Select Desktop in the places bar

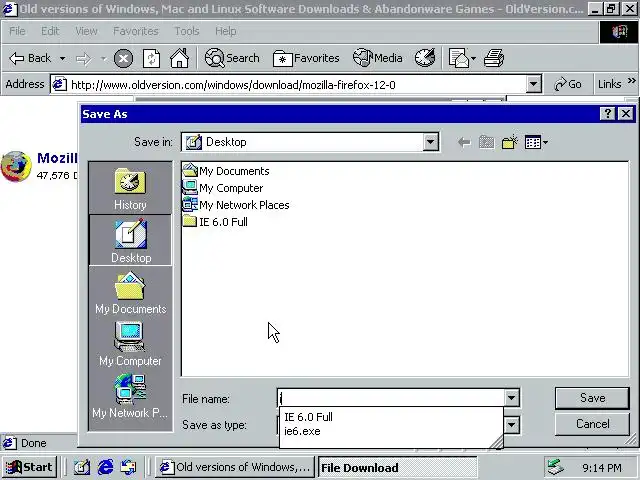(131, 241)
